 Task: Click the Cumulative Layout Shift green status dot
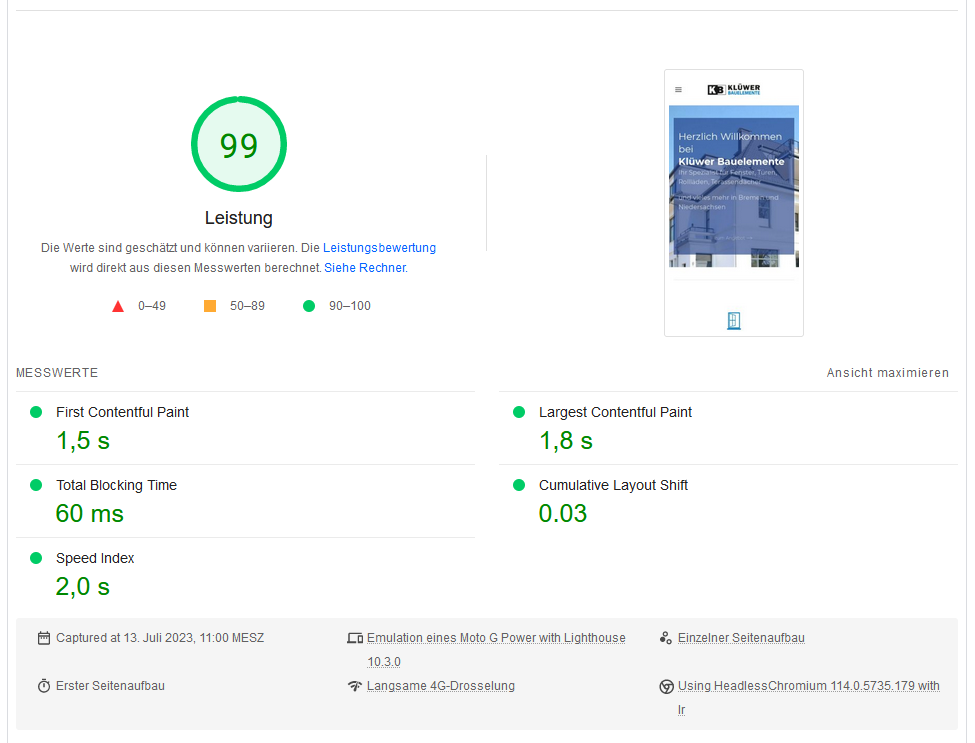pos(519,485)
